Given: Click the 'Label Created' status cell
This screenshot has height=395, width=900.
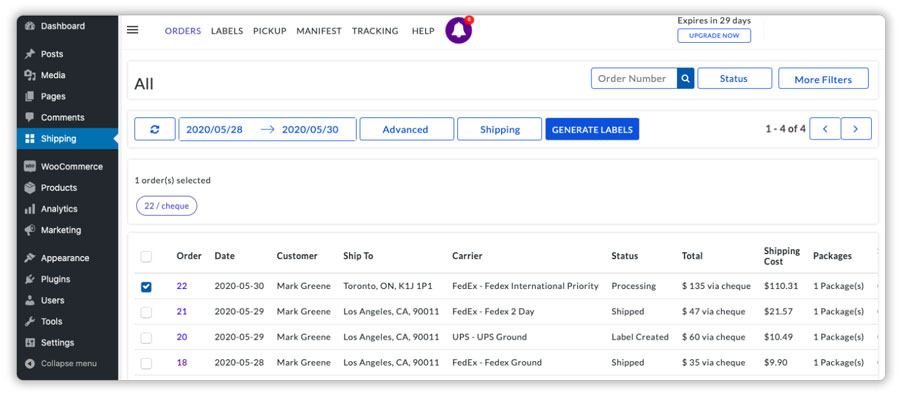Looking at the screenshot, I should (x=640, y=337).
